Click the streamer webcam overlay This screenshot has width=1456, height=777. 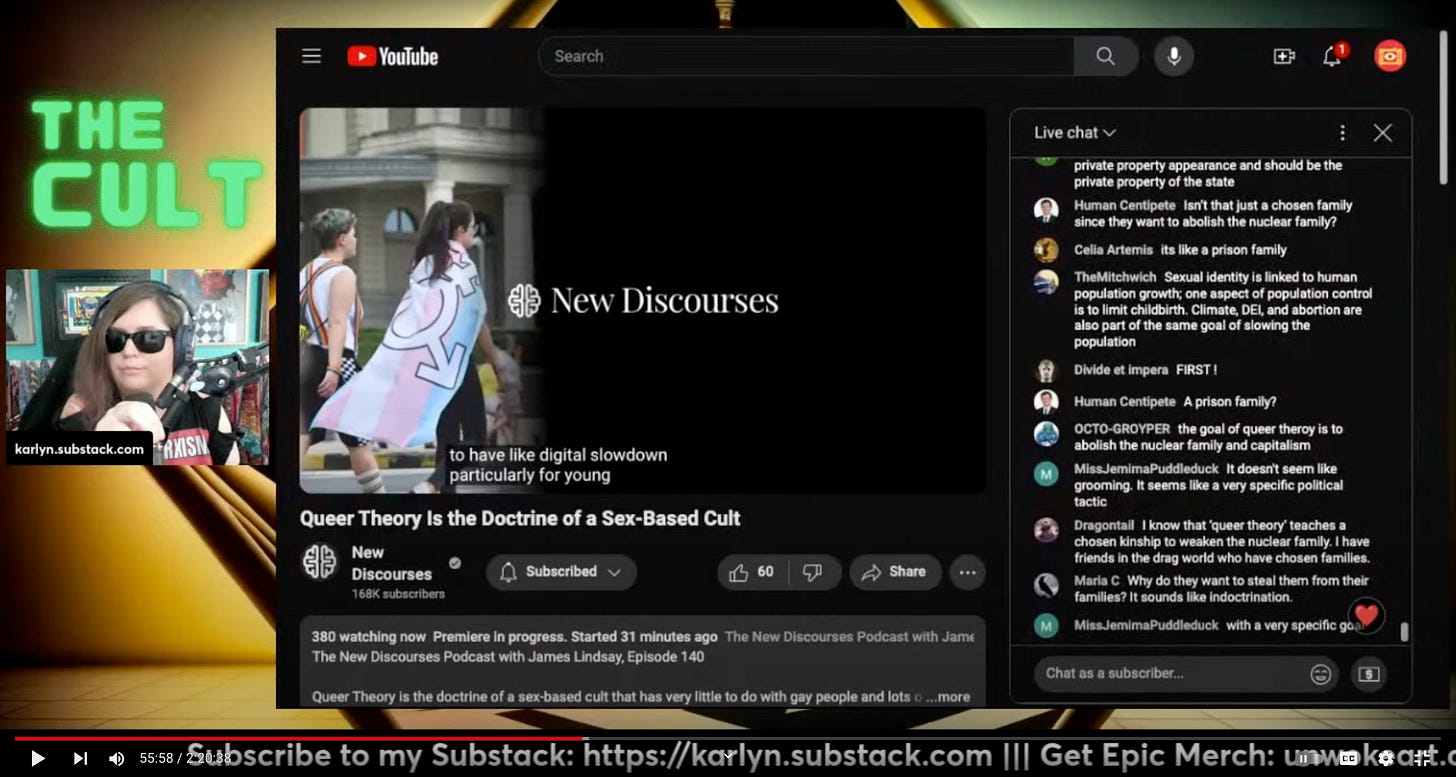click(137, 367)
